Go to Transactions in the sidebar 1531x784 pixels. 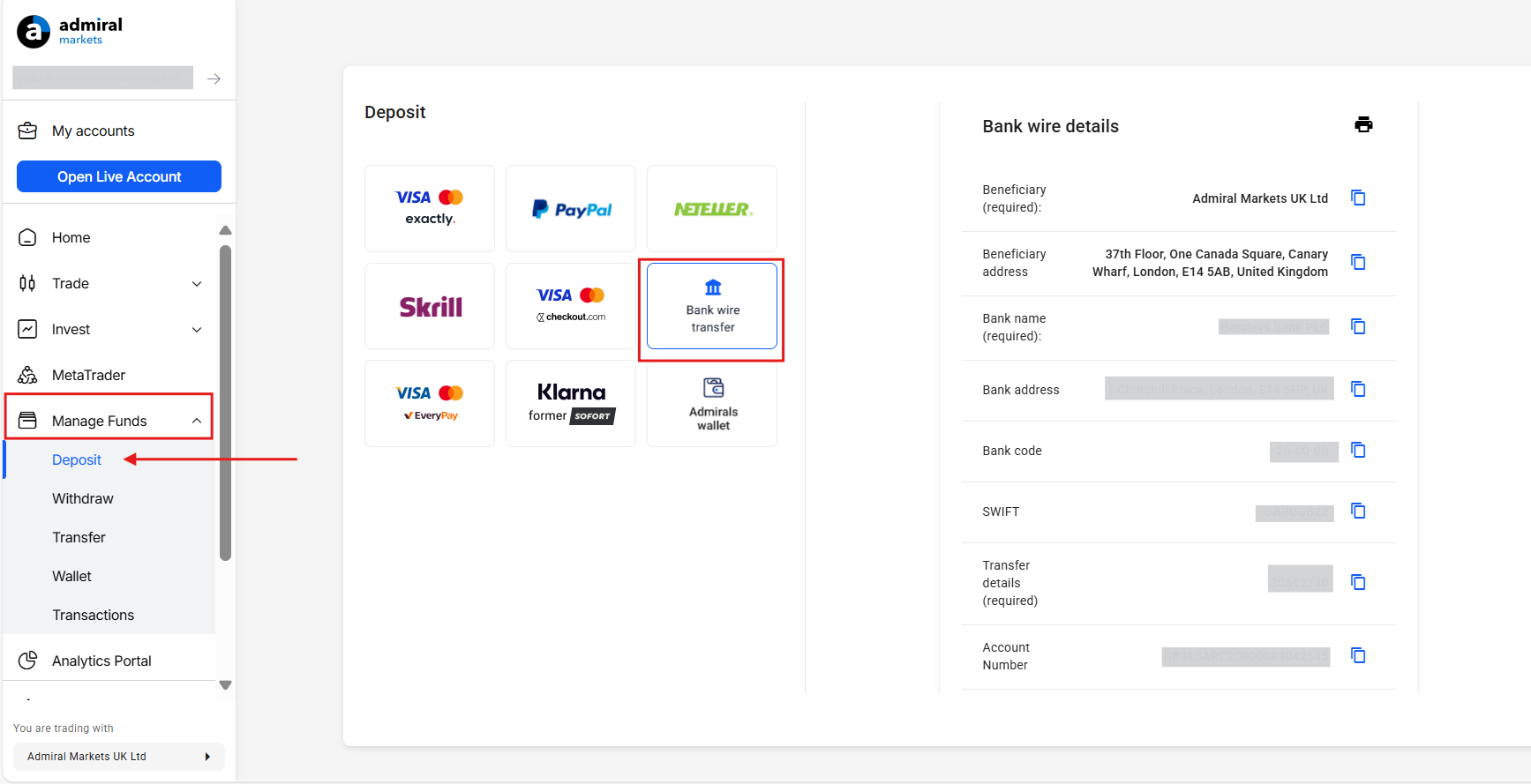click(x=94, y=615)
